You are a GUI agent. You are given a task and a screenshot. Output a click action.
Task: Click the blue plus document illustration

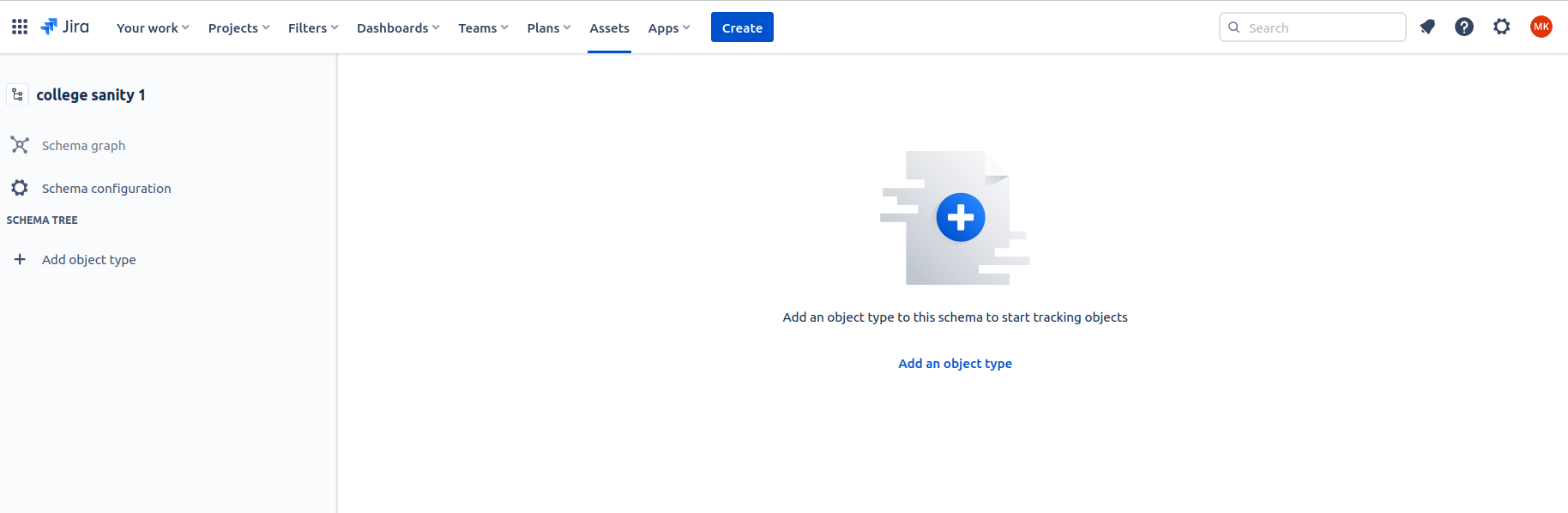pos(960,217)
